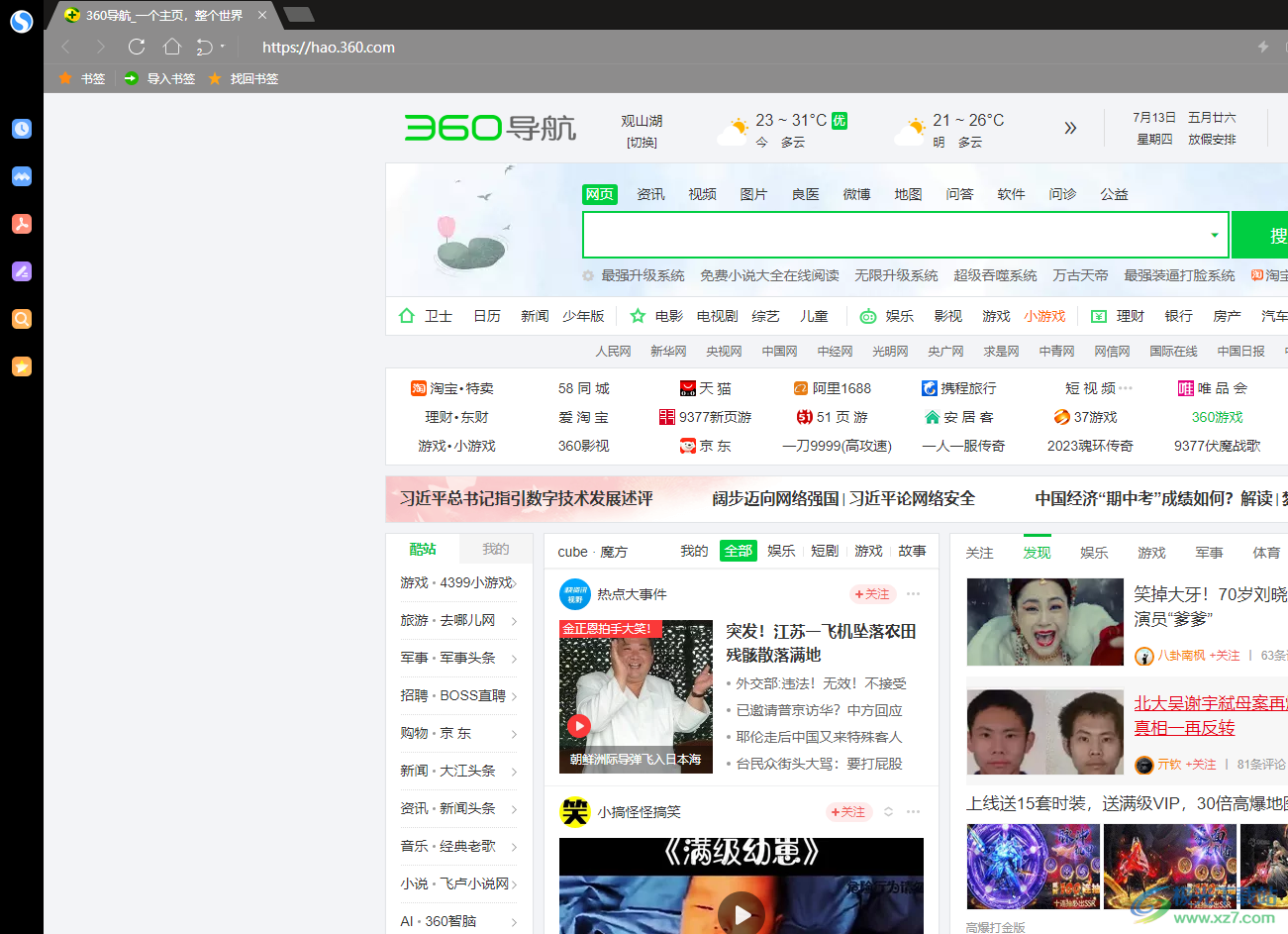Click the game controller icon beside 娱乐
The width and height of the screenshot is (1288, 934).
pyautogui.click(x=868, y=316)
